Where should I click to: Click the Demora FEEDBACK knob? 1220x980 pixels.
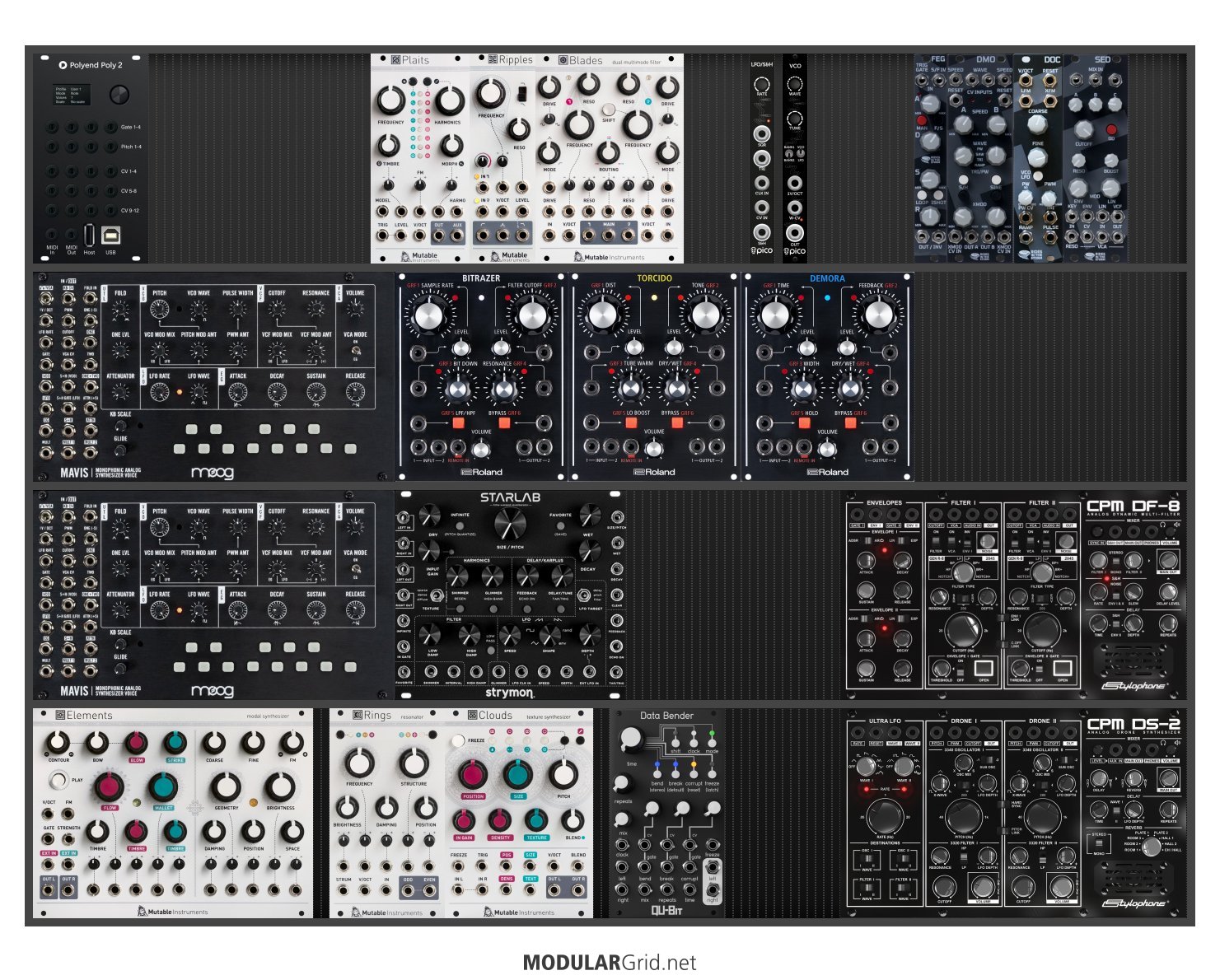(879, 316)
